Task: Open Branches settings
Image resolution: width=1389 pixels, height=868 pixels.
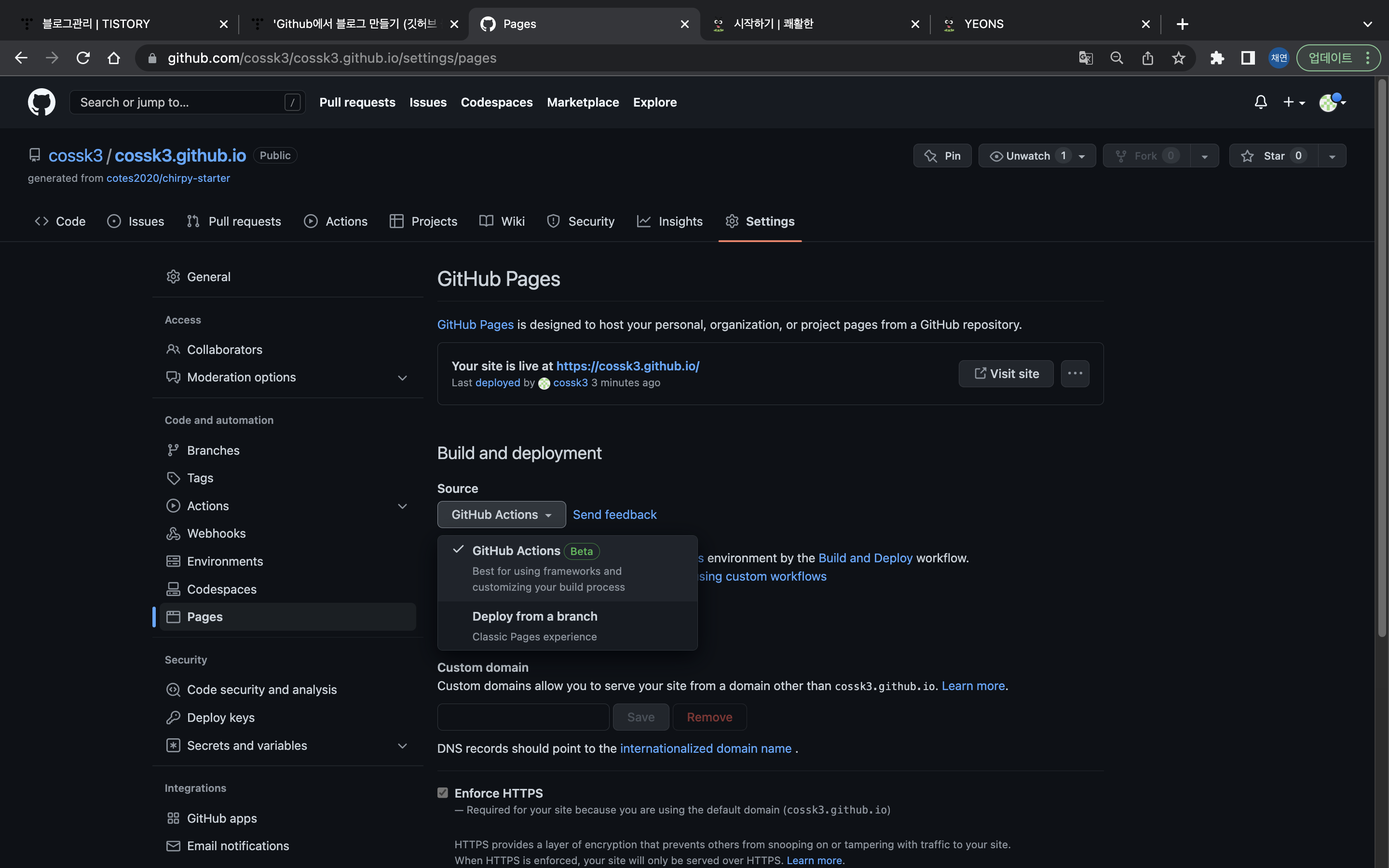Action: [287, 451]
